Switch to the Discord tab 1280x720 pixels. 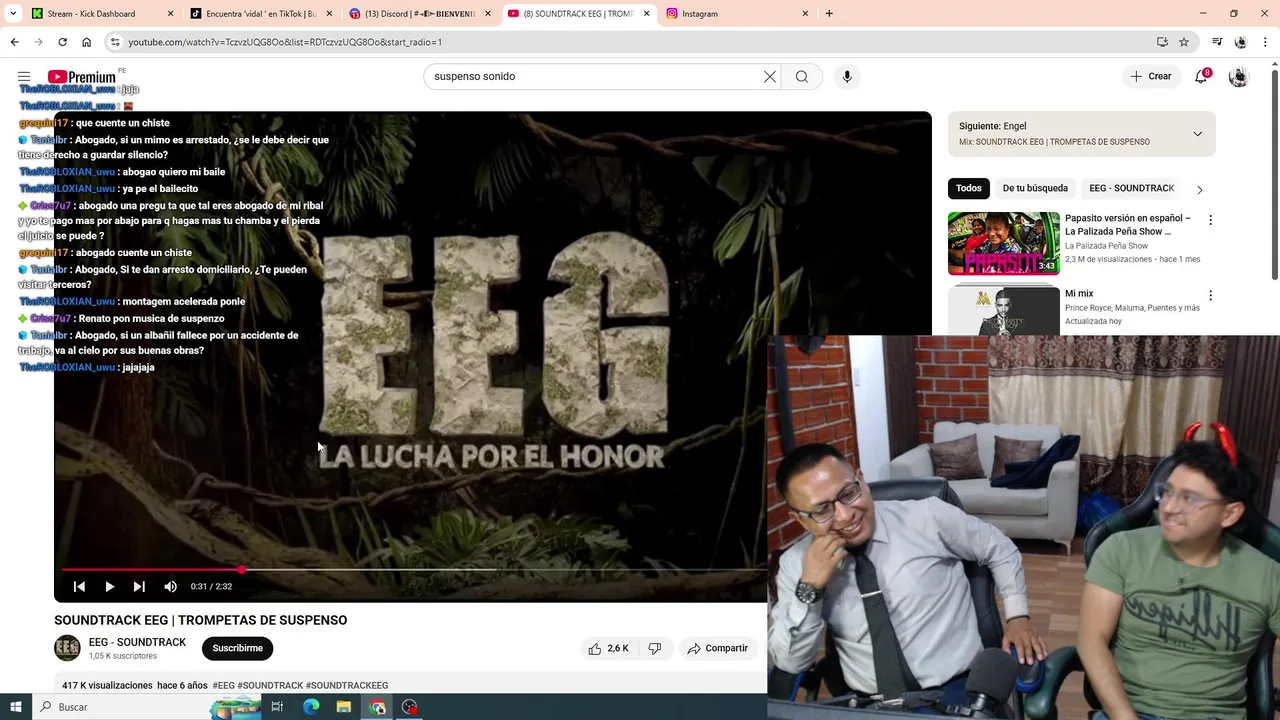point(419,14)
